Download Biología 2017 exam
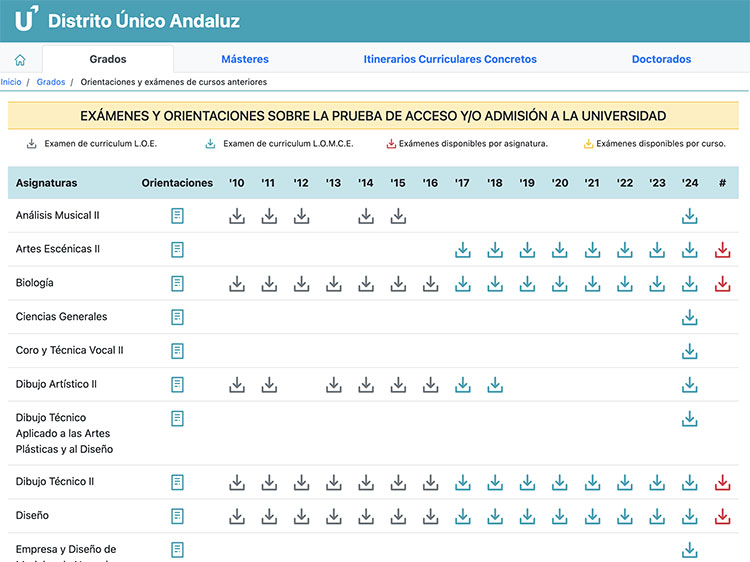Screen dimensions: 750x562 tap(463, 284)
